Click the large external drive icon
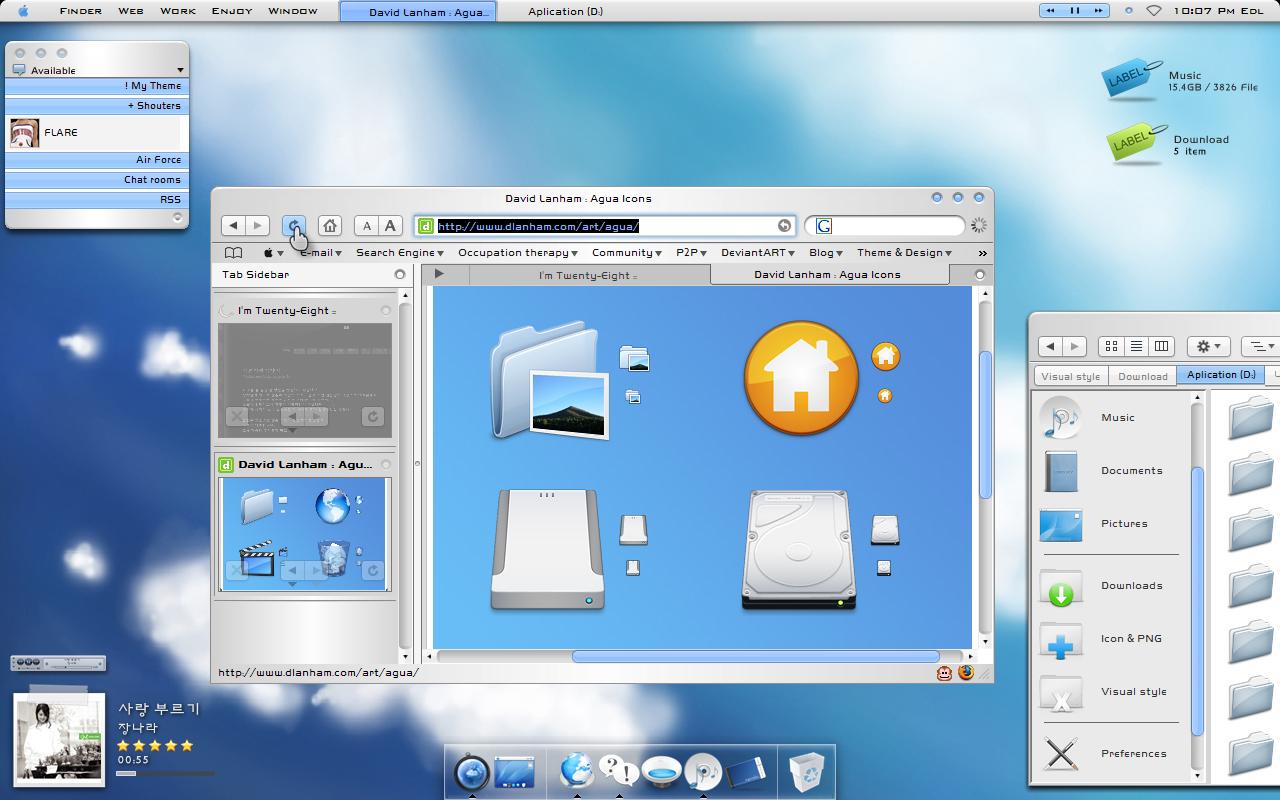1280x800 pixels. click(547, 550)
